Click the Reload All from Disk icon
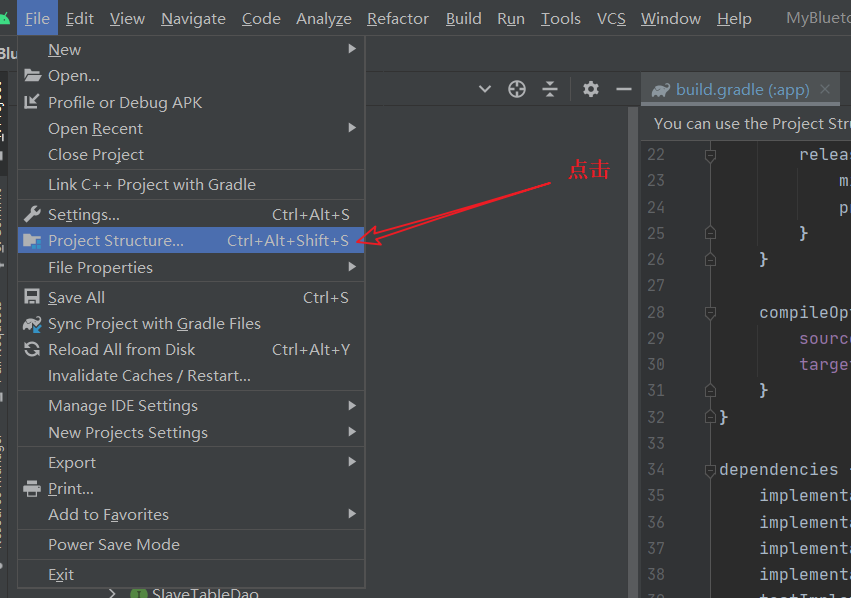The width and height of the screenshot is (851, 598). pos(32,349)
